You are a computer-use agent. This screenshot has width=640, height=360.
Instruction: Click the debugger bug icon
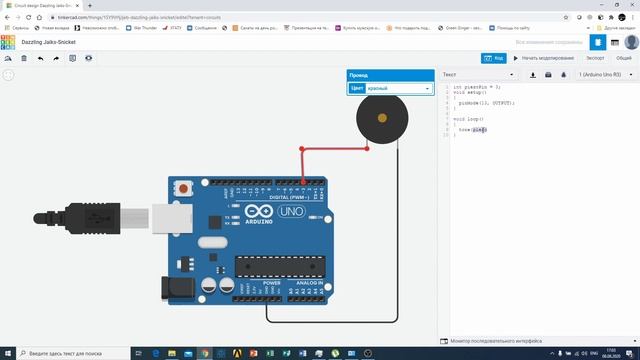coord(564,75)
